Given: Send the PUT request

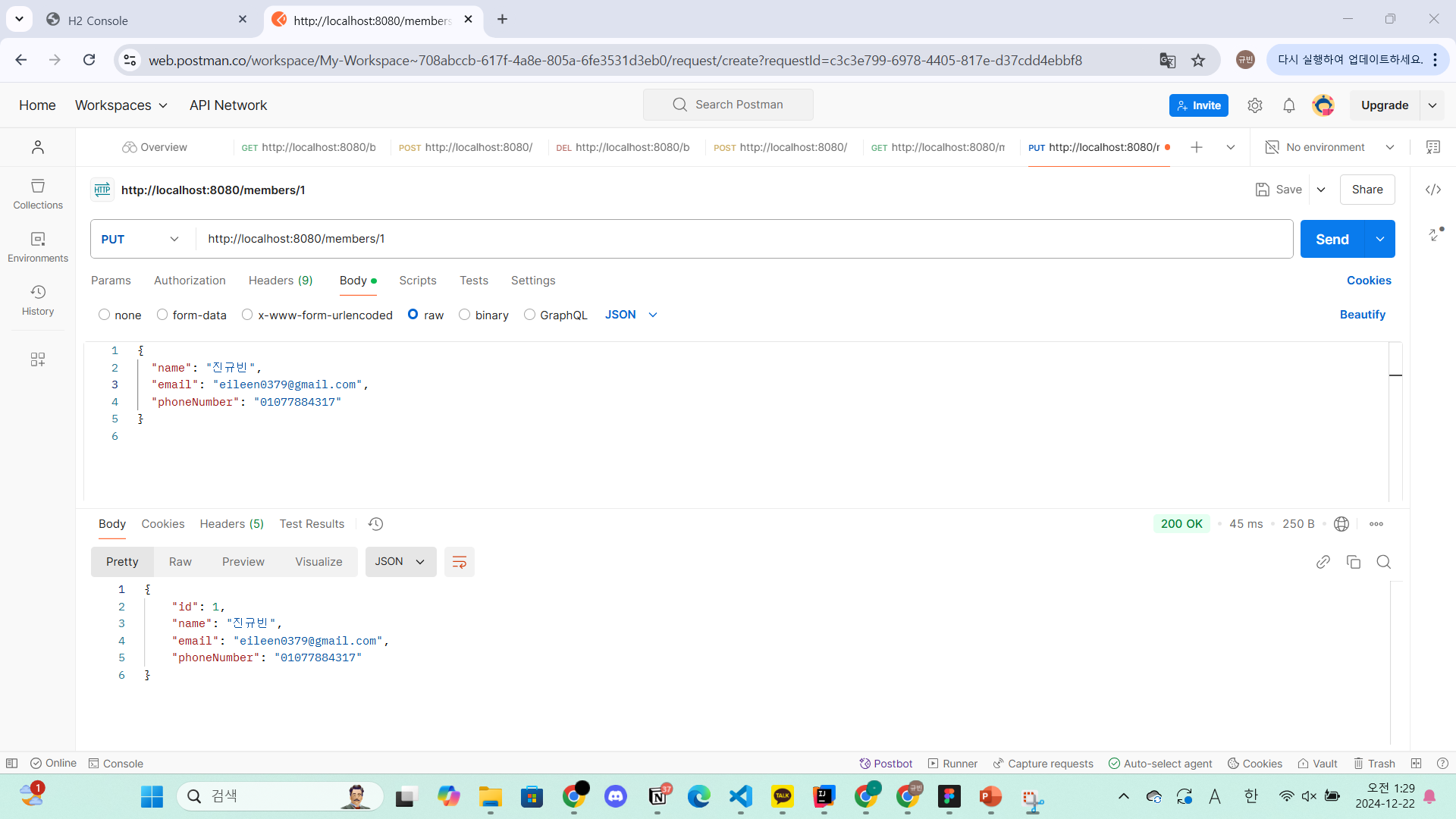Looking at the screenshot, I should [x=1332, y=239].
